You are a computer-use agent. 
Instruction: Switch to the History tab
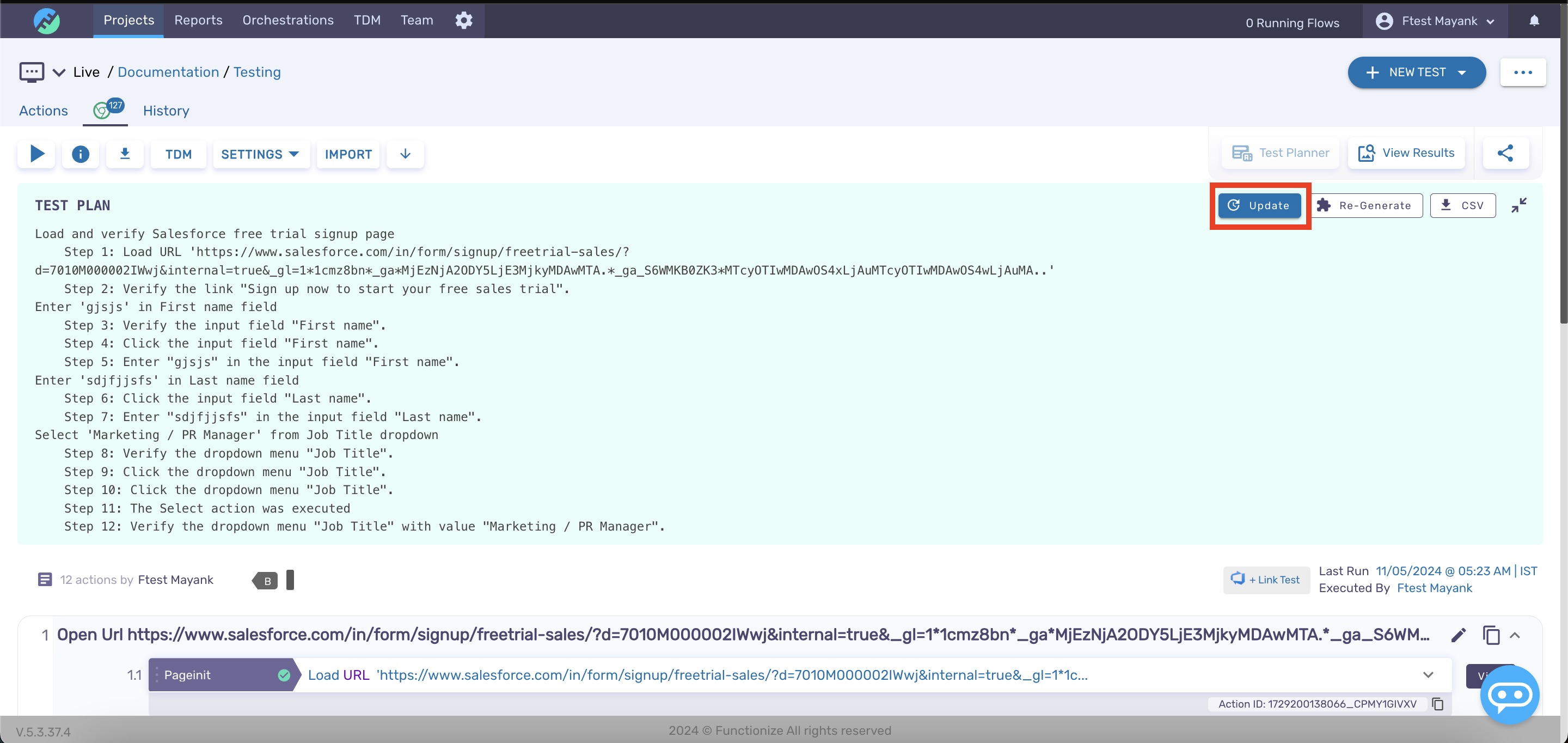(166, 110)
